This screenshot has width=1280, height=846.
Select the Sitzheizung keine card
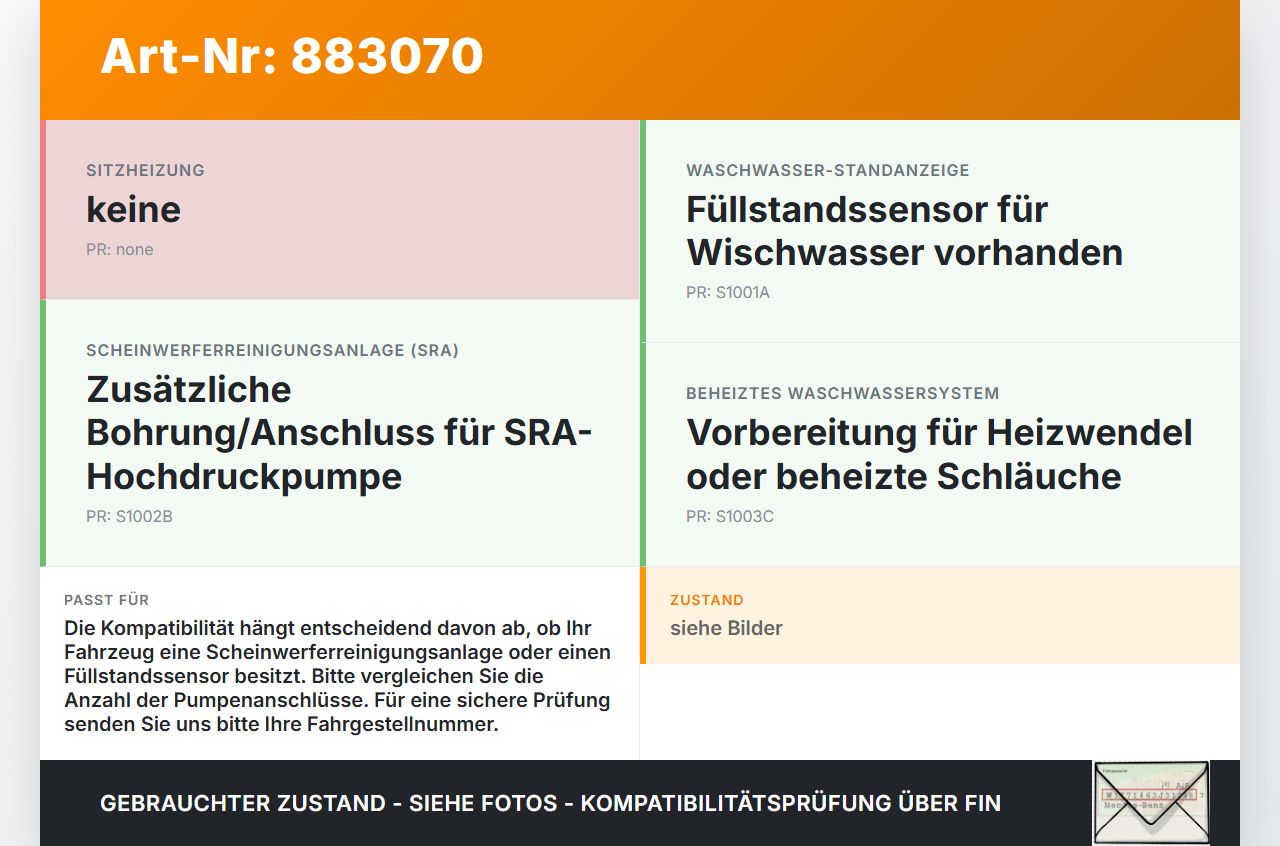pyautogui.click(x=340, y=209)
